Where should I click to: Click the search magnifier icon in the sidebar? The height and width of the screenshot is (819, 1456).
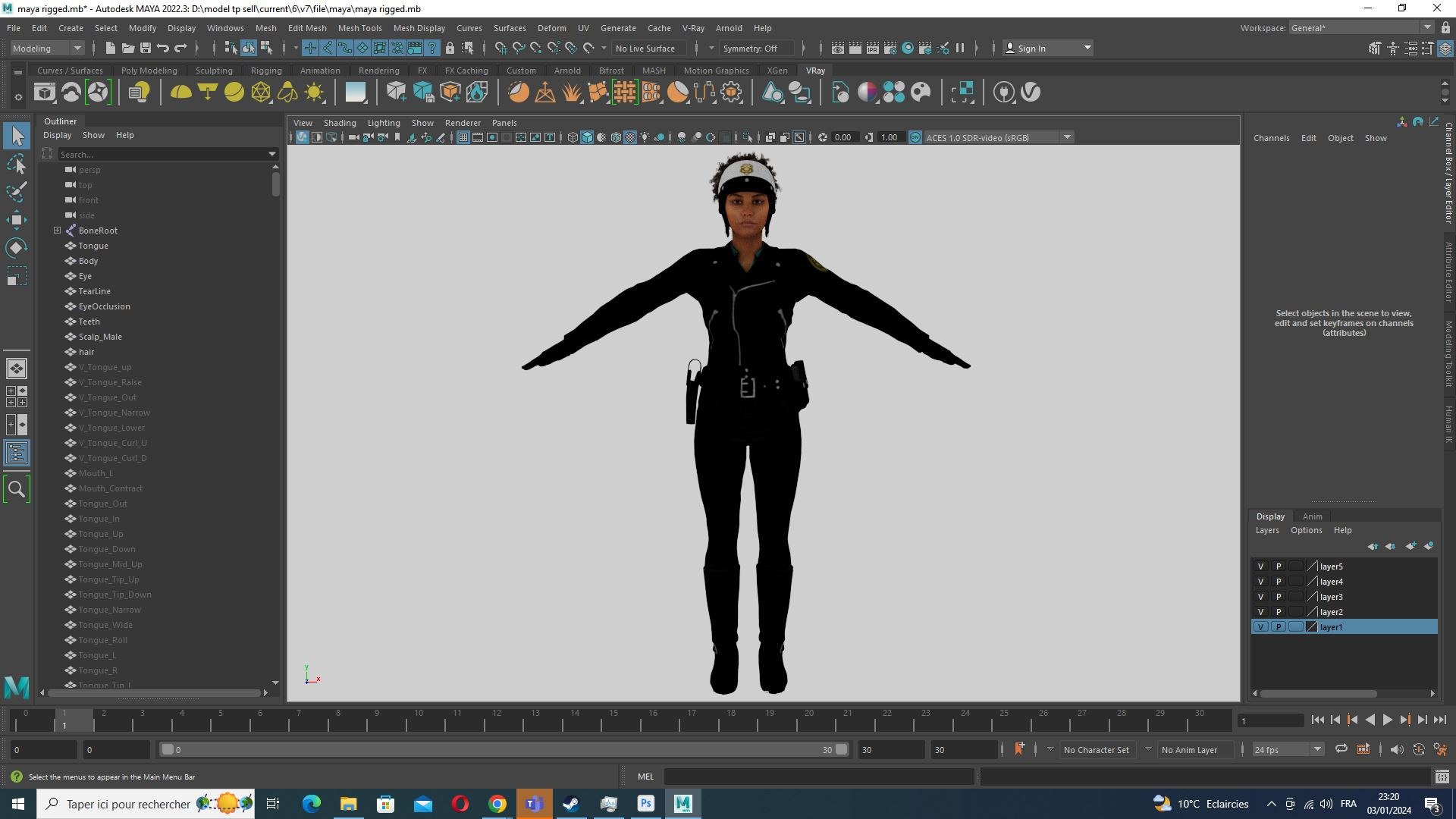17,489
